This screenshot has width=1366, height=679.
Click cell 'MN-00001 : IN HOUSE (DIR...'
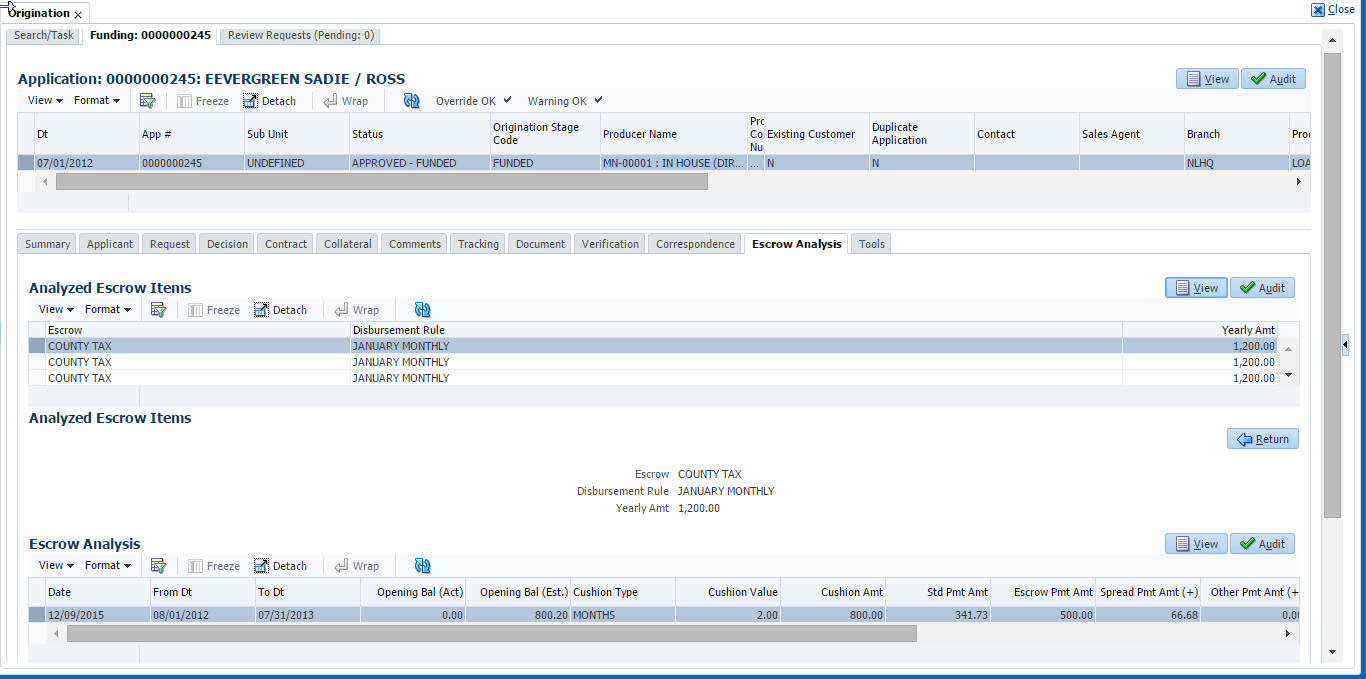pos(674,163)
